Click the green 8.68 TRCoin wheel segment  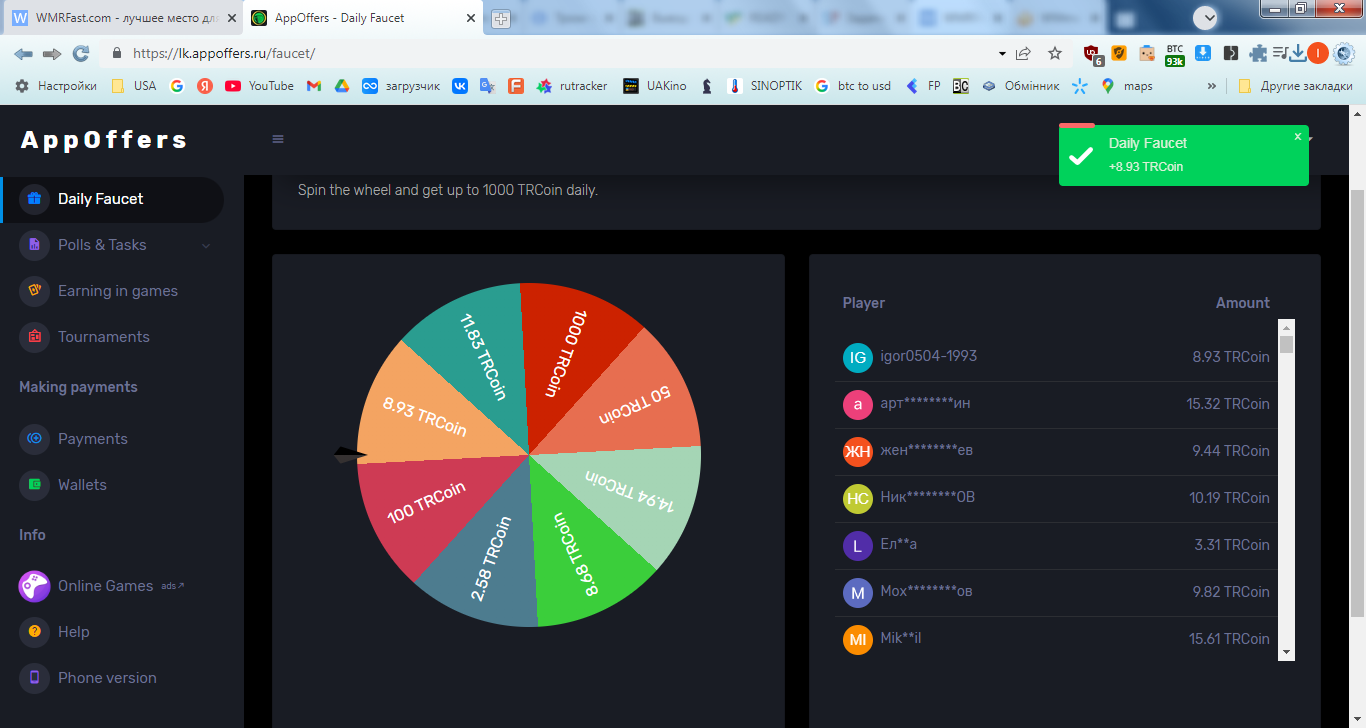point(582,555)
